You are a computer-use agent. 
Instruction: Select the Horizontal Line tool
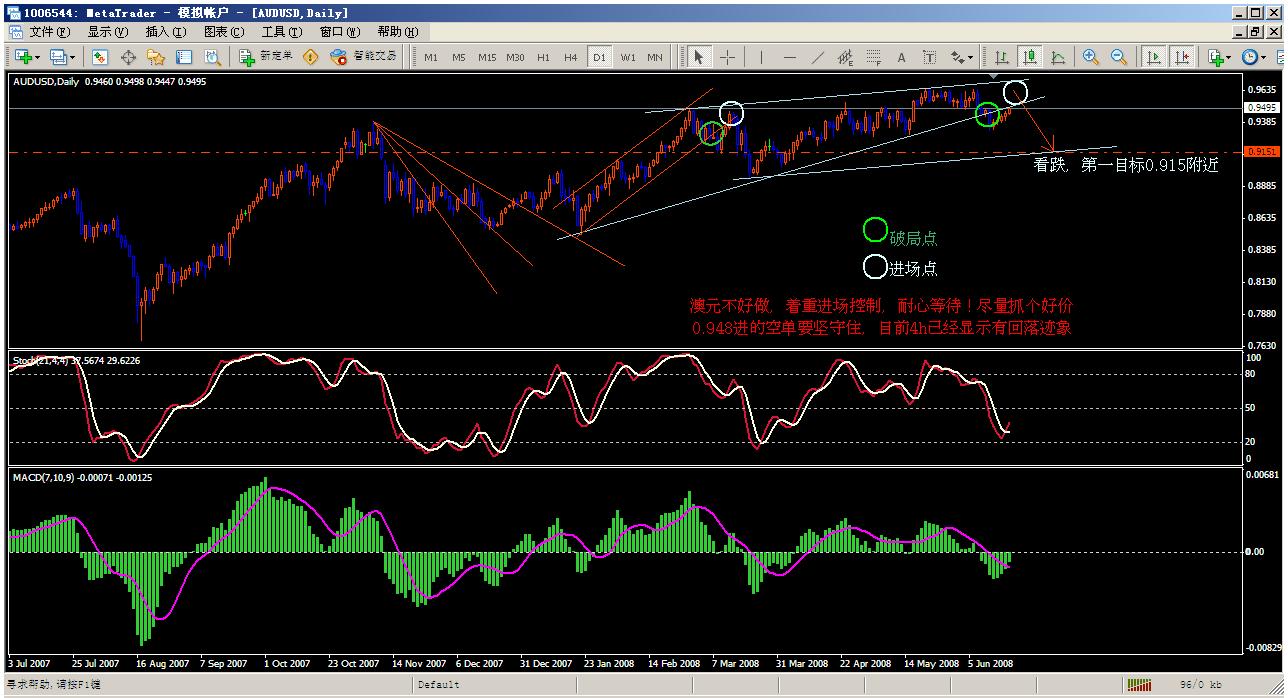789,57
